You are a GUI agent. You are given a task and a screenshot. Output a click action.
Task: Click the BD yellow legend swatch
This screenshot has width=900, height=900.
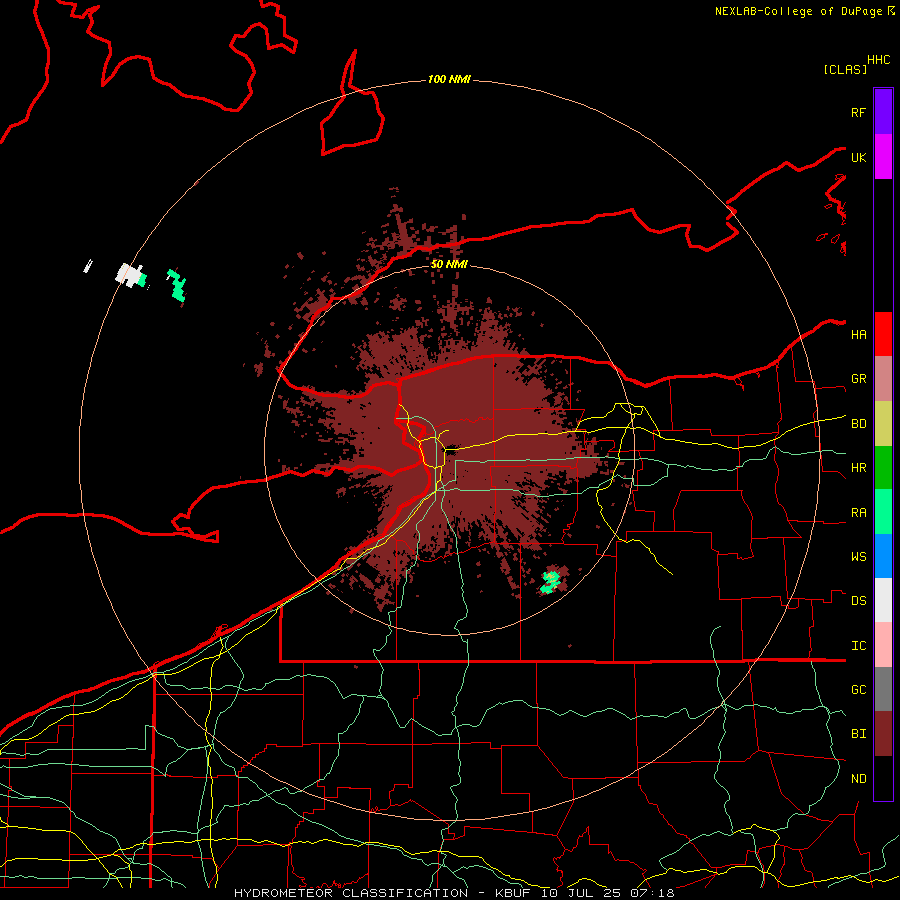tap(883, 424)
